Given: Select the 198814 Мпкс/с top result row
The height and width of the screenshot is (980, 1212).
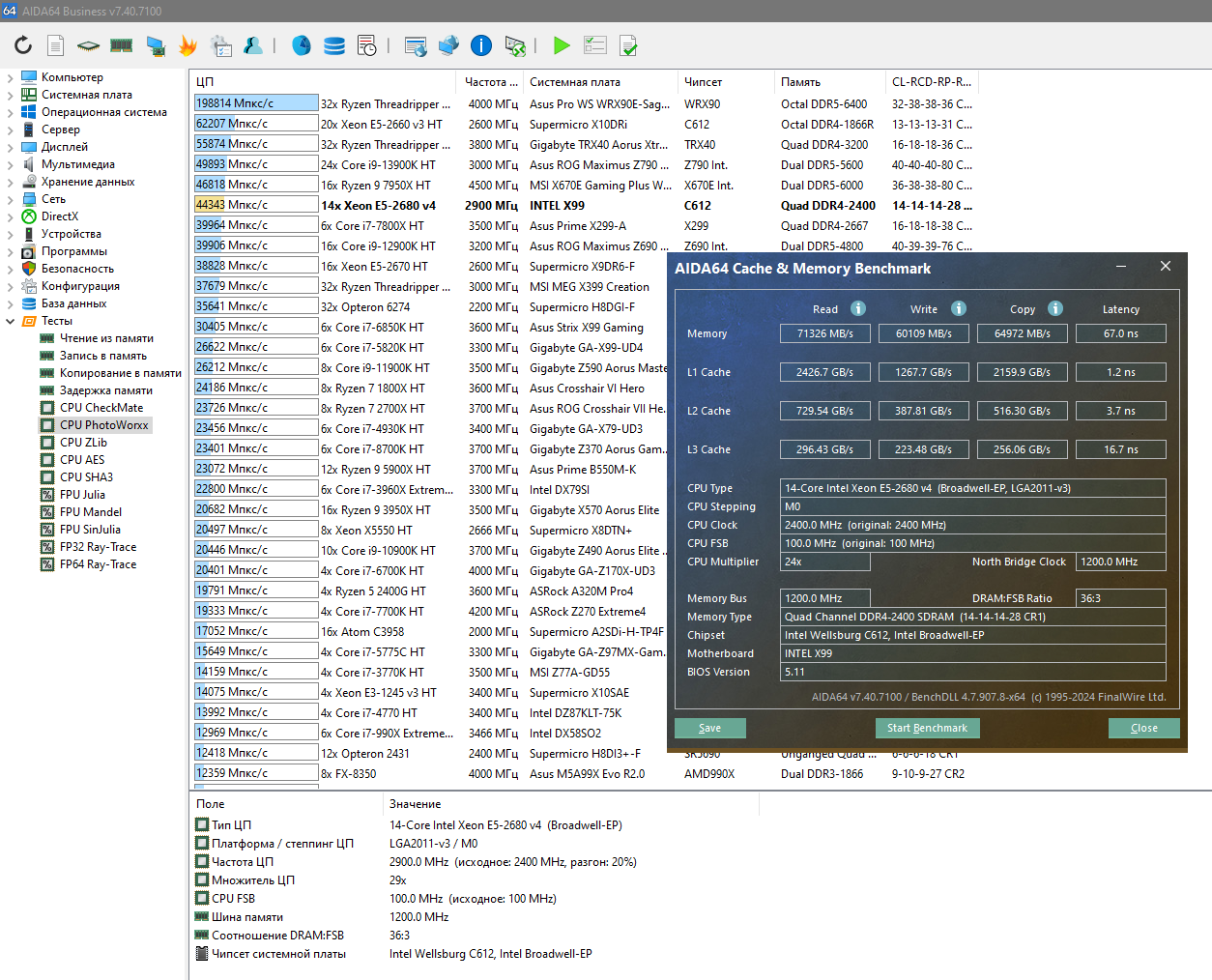Looking at the screenshot, I should pyautogui.click(x=256, y=103).
